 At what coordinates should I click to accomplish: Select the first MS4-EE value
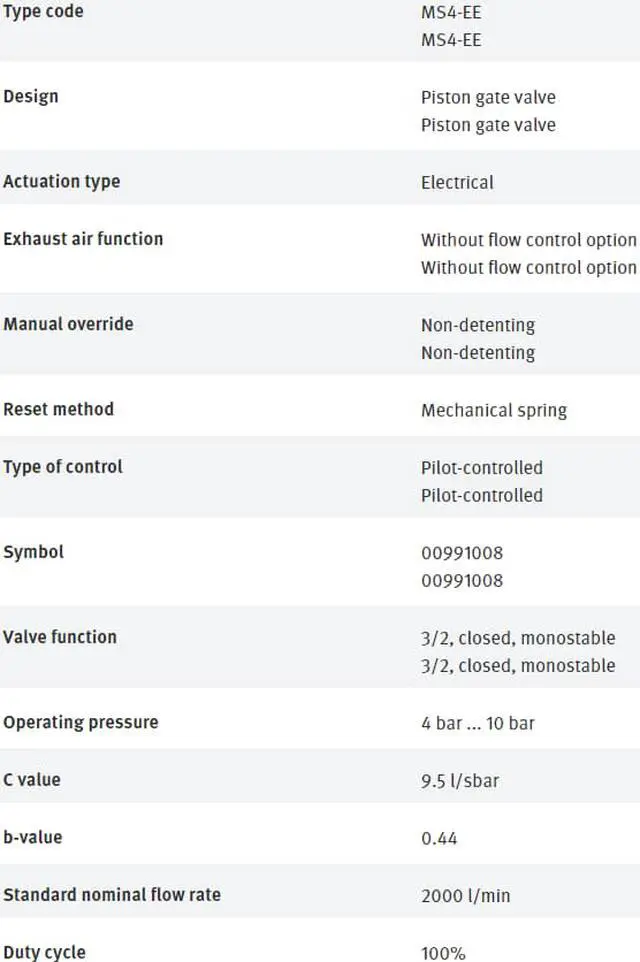(451, 12)
